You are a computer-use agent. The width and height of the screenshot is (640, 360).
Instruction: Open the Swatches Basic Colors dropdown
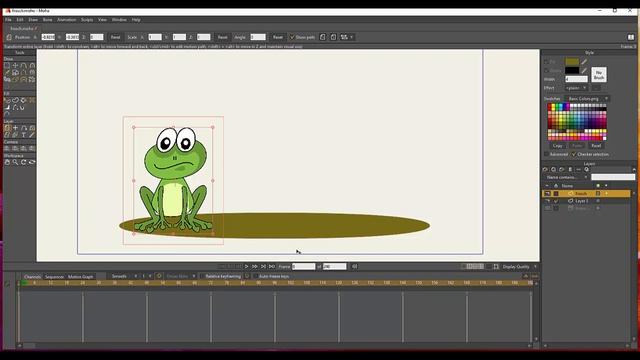click(588, 99)
